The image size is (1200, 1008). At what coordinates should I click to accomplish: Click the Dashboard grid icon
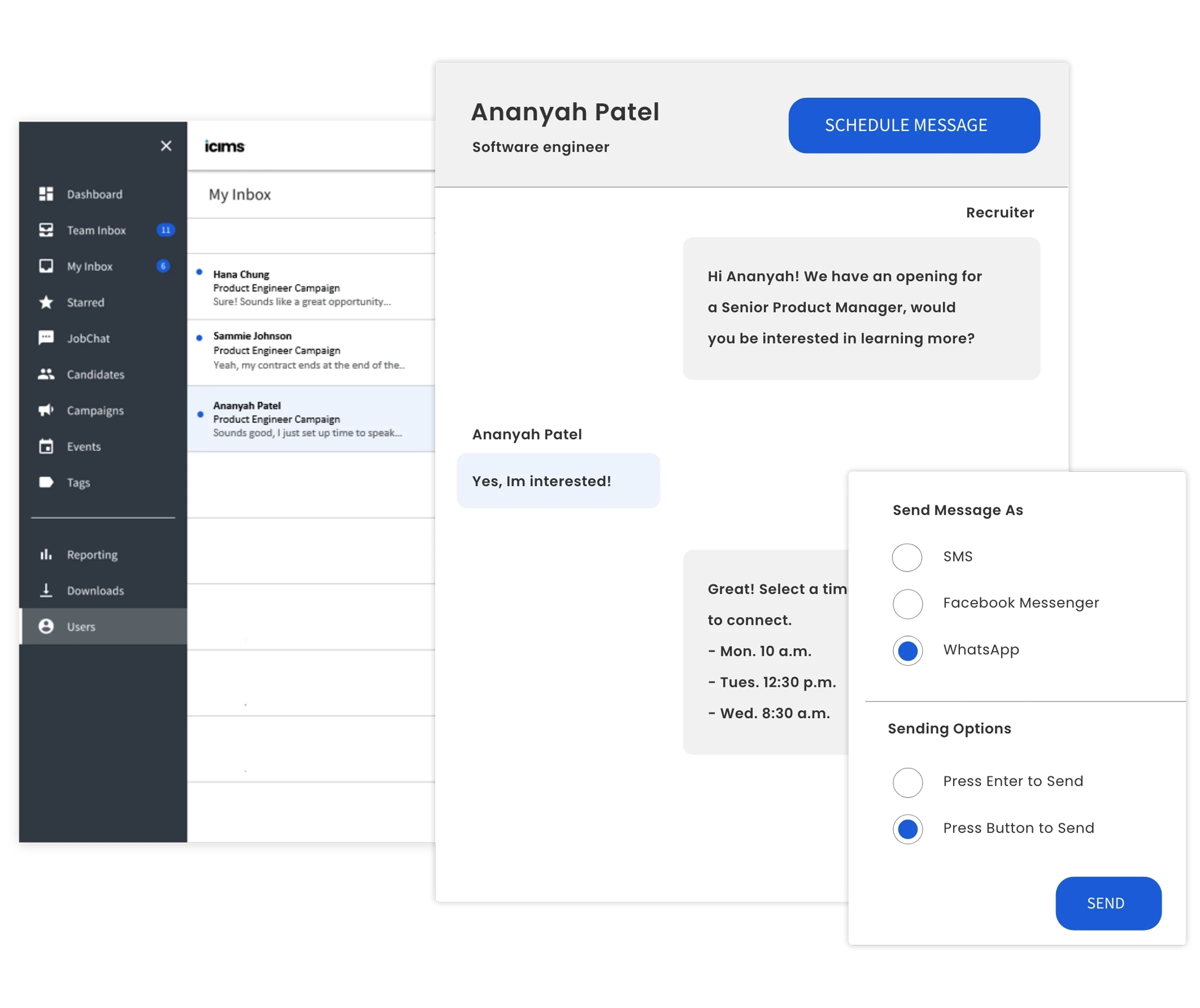pyautogui.click(x=45, y=194)
